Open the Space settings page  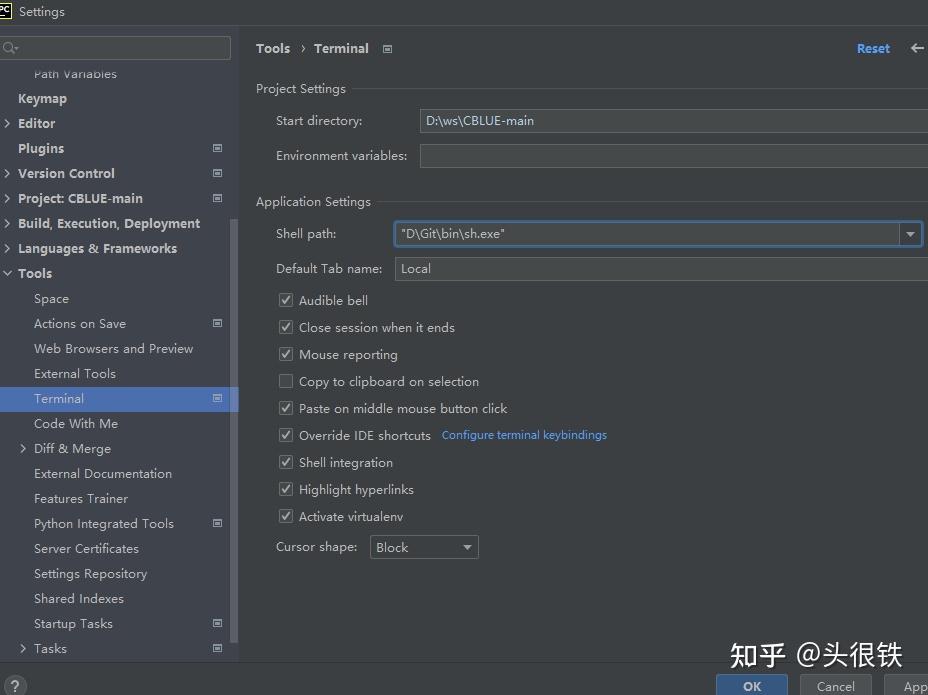(x=51, y=298)
